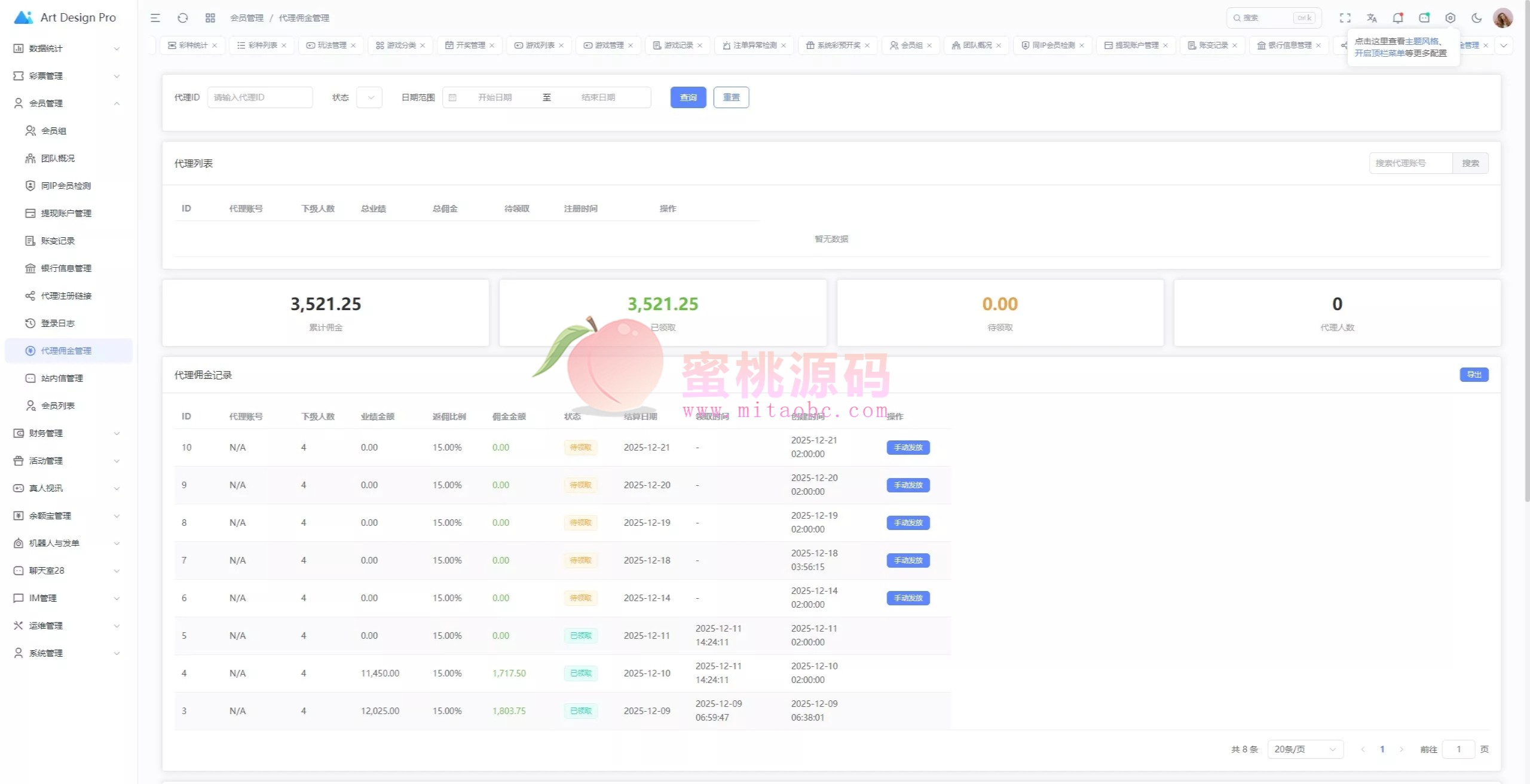The image size is (1530, 784).
Task: Enter fullscreen mode via top icon
Action: (1345, 18)
